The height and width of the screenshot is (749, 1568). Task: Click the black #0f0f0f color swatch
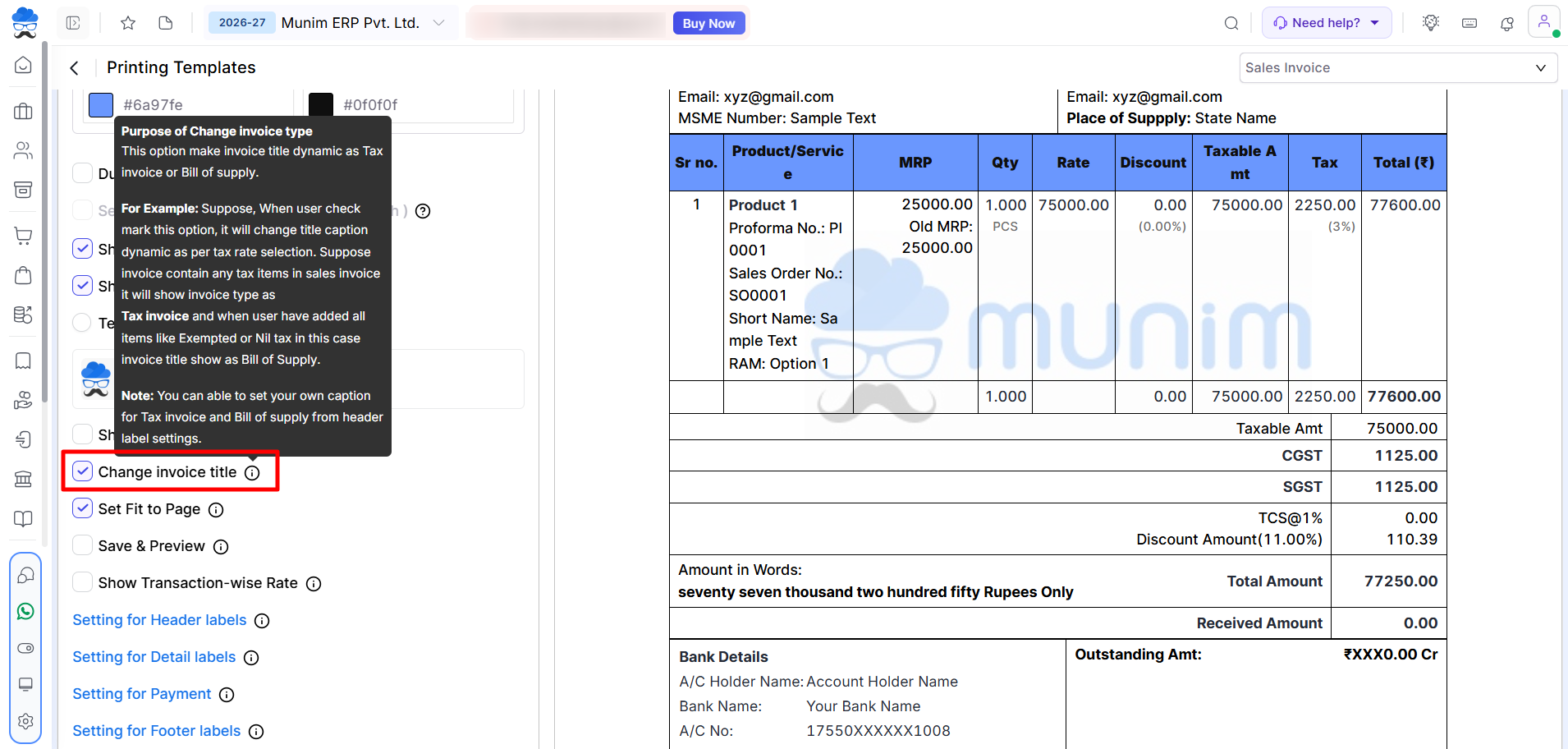[321, 105]
